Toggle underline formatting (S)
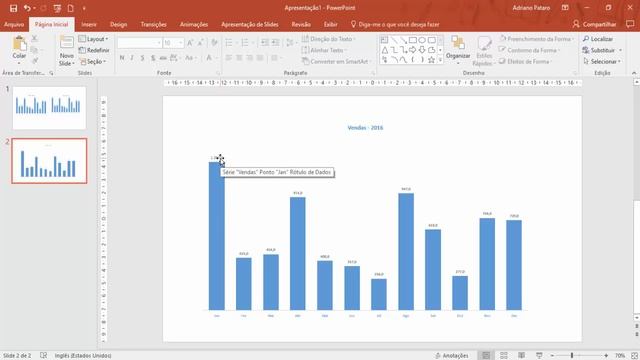The width and height of the screenshot is (640, 360). (x=142, y=58)
